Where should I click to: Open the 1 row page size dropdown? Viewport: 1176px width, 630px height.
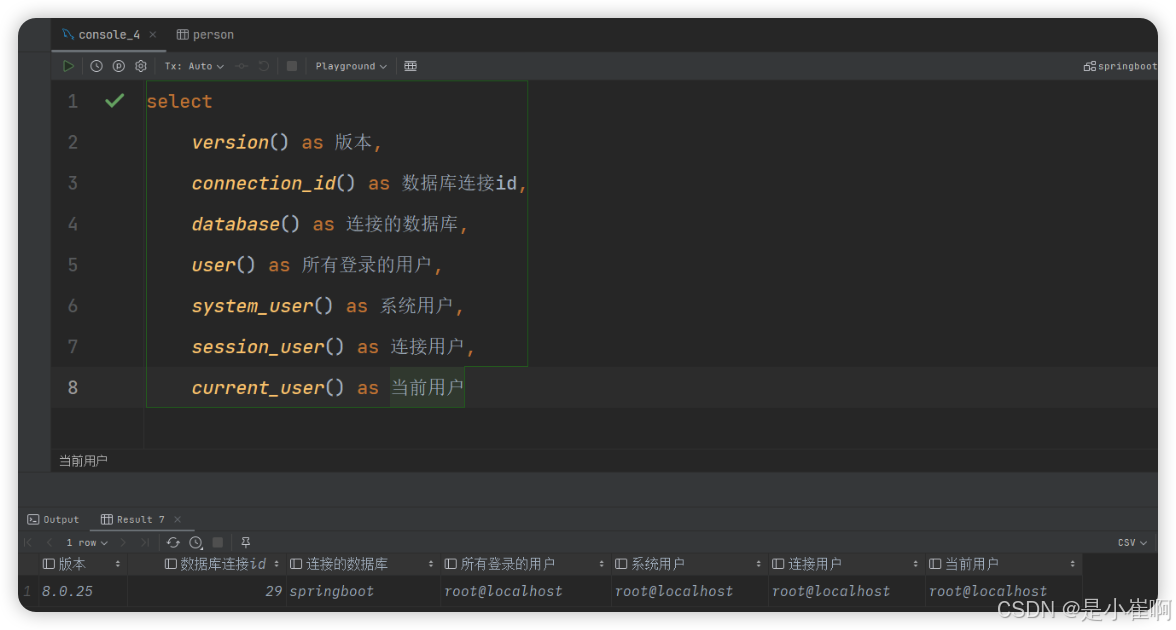(x=87, y=542)
